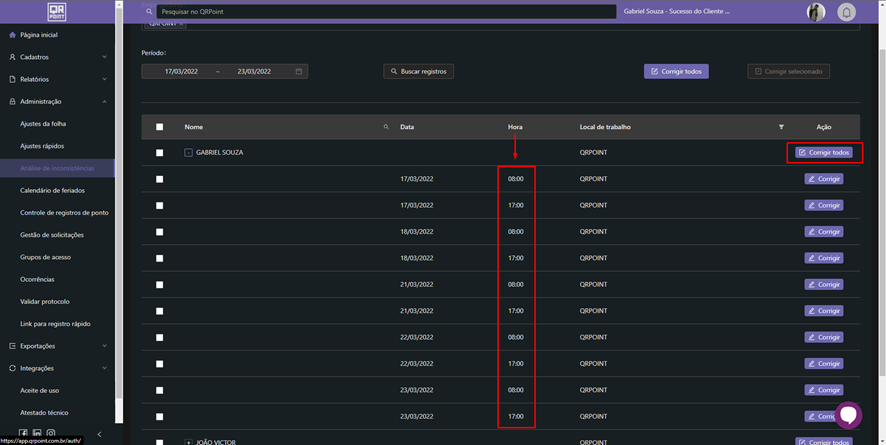Check the first 17/03/2022 08:00 record checkbox
Screen dimensions: 886x445
pos(159,179)
